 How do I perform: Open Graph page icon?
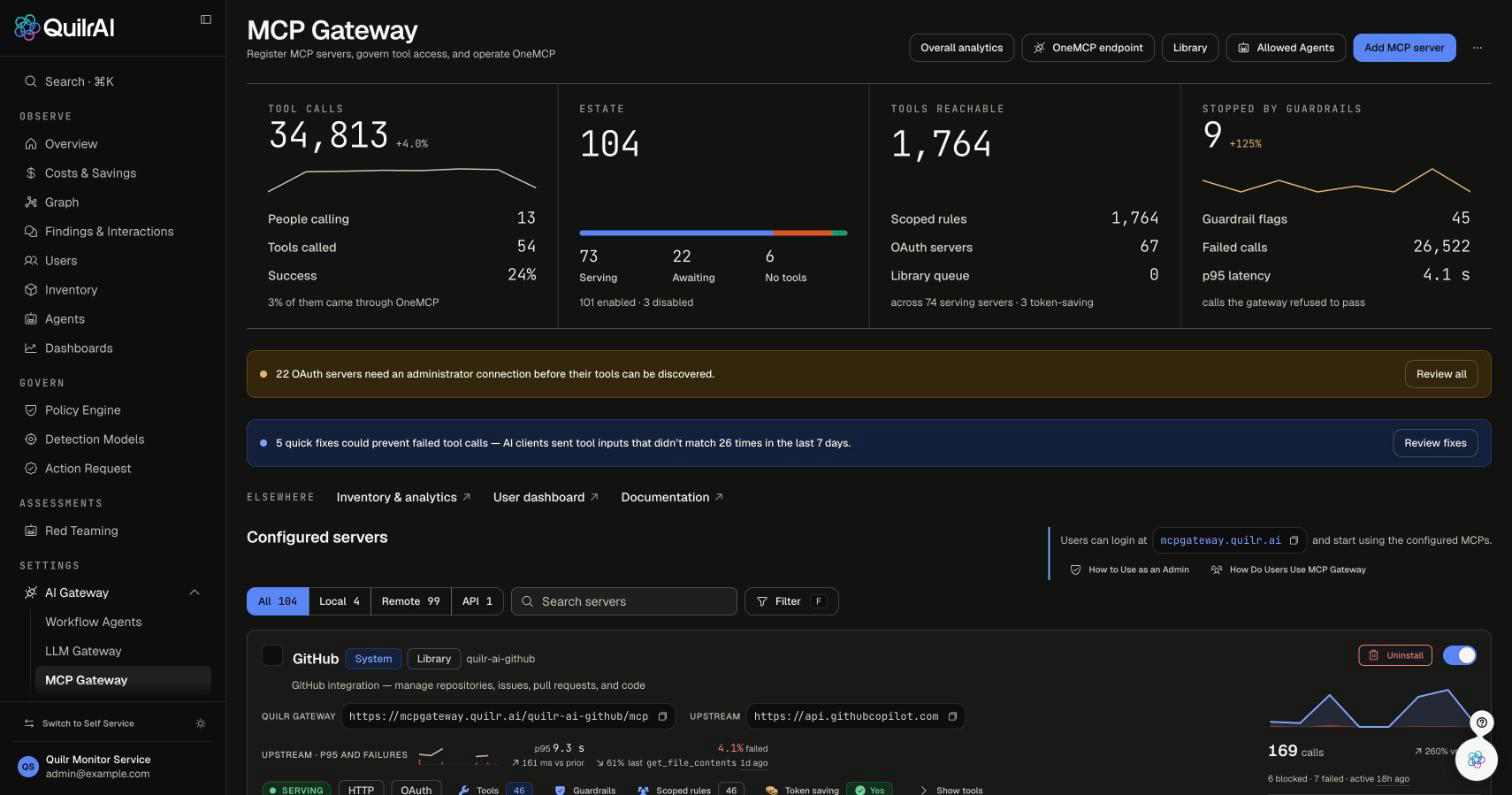pos(31,202)
